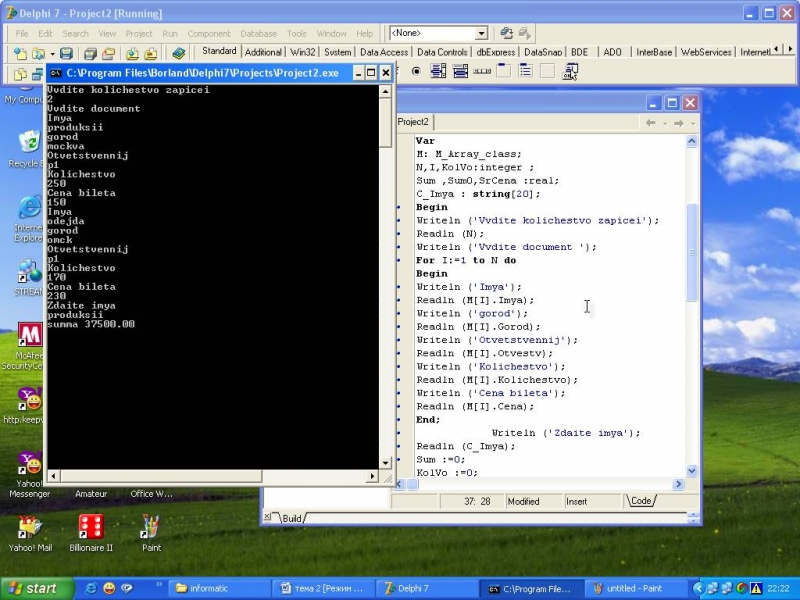Image resolution: width=800 pixels, height=600 pixels.
Task: Open the back-history dropdown in editor
Action: 665,123
